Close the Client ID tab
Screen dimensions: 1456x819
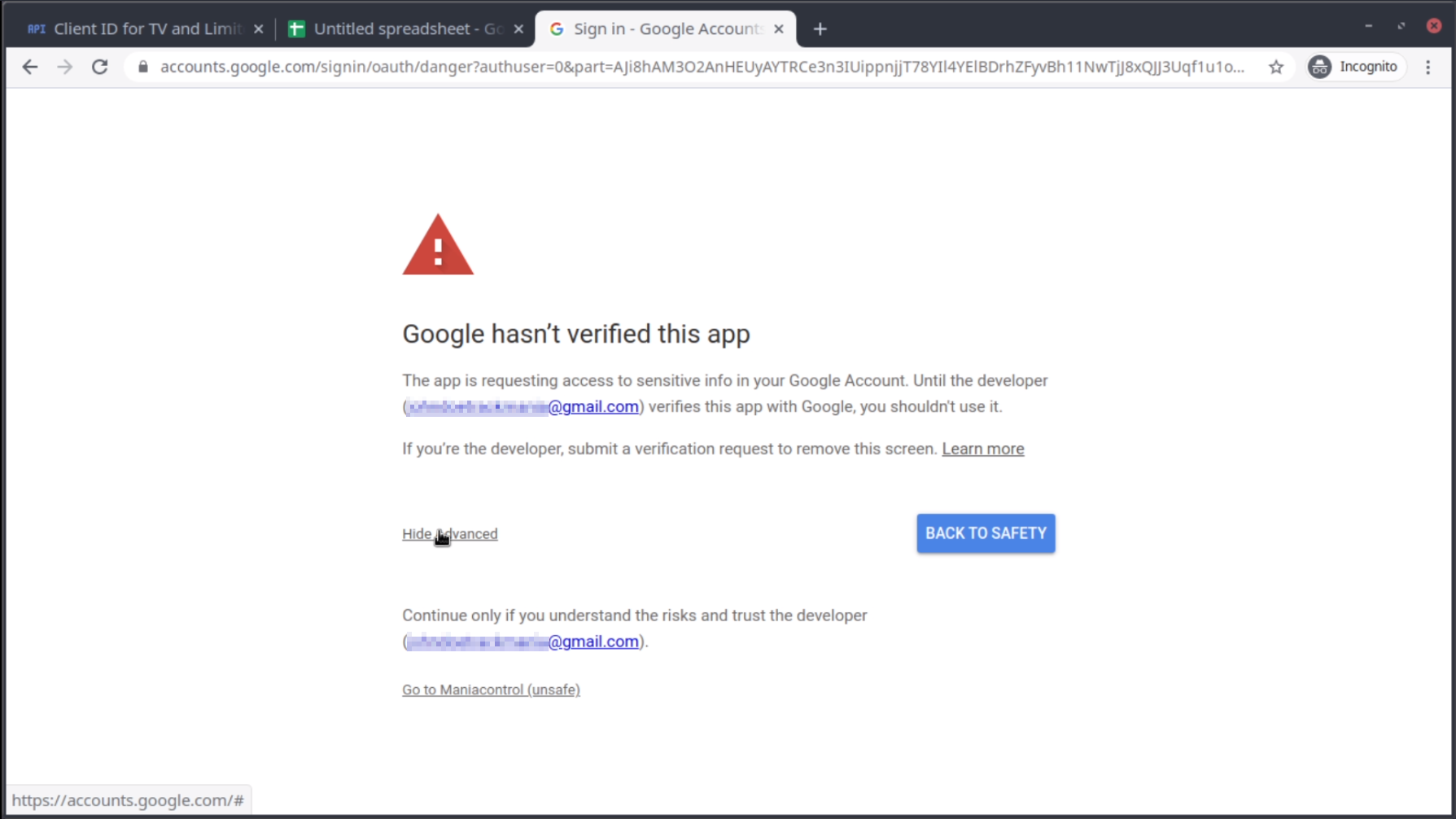click(258, 29)
